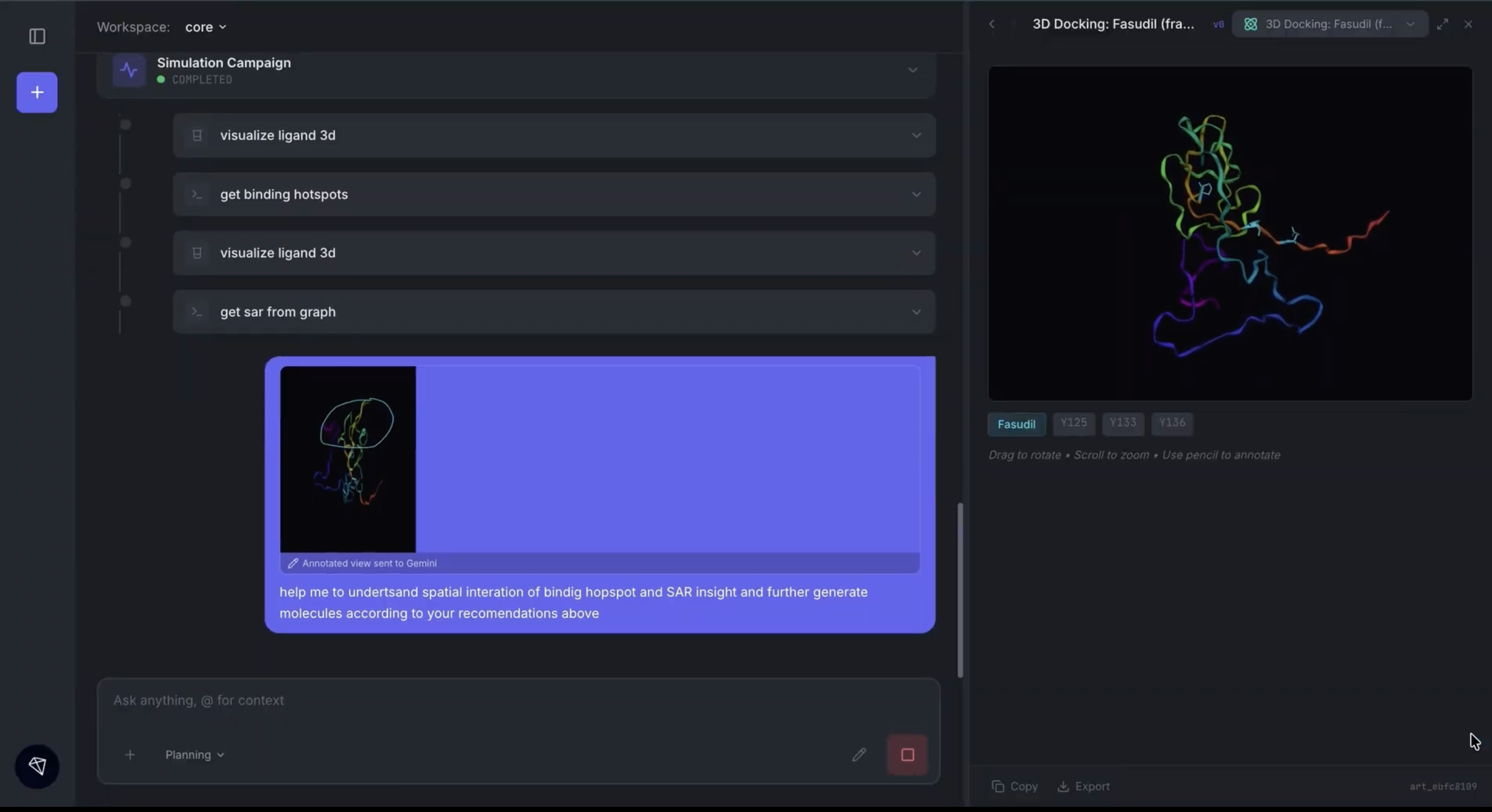The height and width of the screenshot is (812, 1492).
Task: Toggle the Y136 residue chip
Action: (1172, 423)
